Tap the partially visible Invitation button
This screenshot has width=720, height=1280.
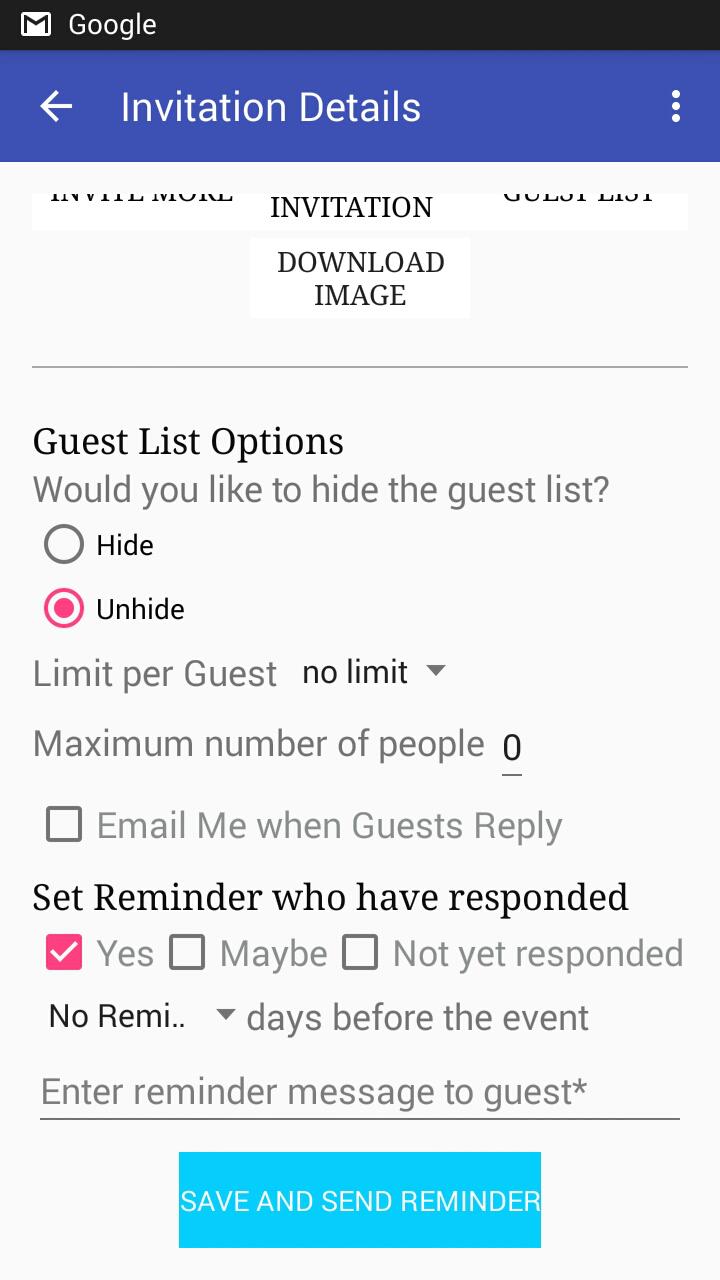[x=351, y=208]
